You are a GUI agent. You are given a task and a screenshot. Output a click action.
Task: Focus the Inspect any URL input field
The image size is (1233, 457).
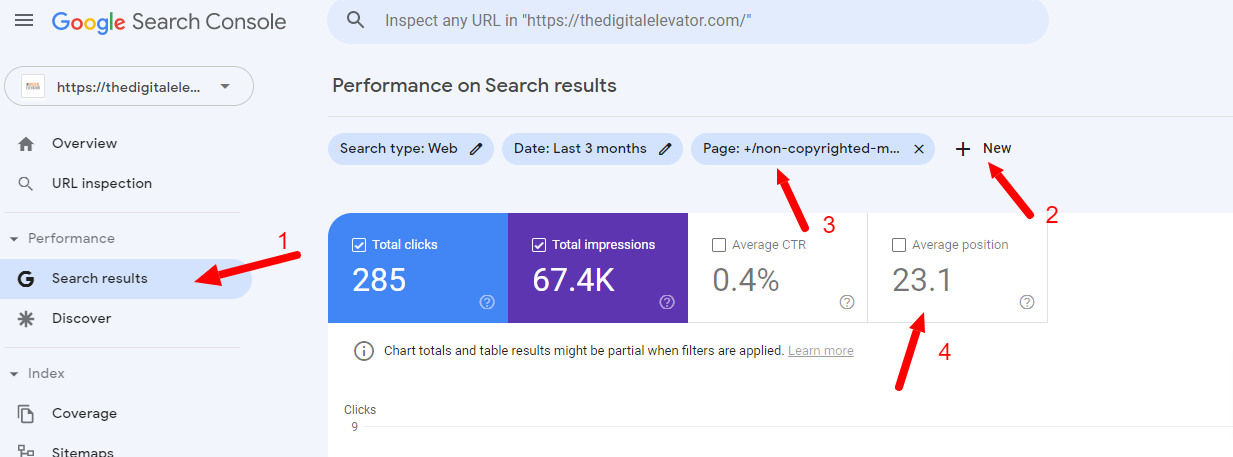pyautogui.click(x=688, y=20)
